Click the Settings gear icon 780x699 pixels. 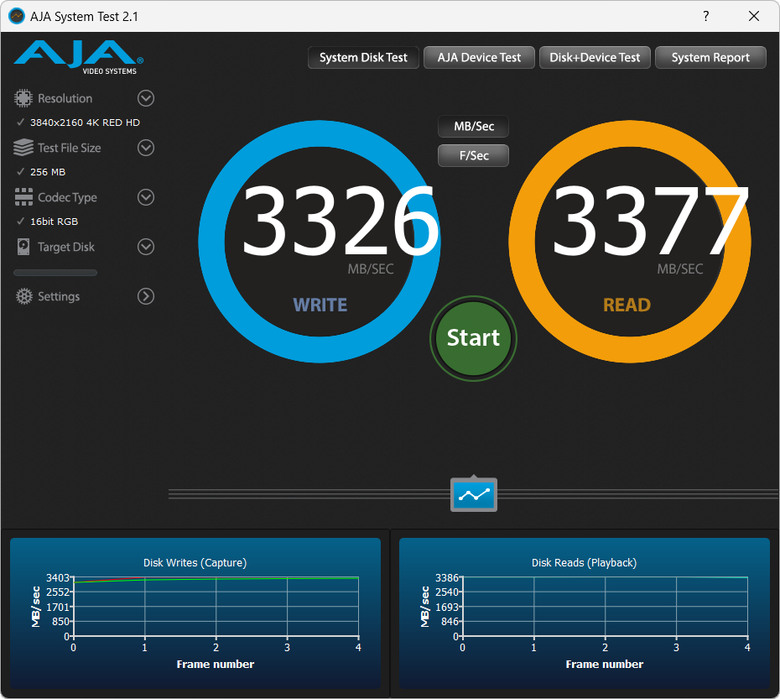pos(24,296)
